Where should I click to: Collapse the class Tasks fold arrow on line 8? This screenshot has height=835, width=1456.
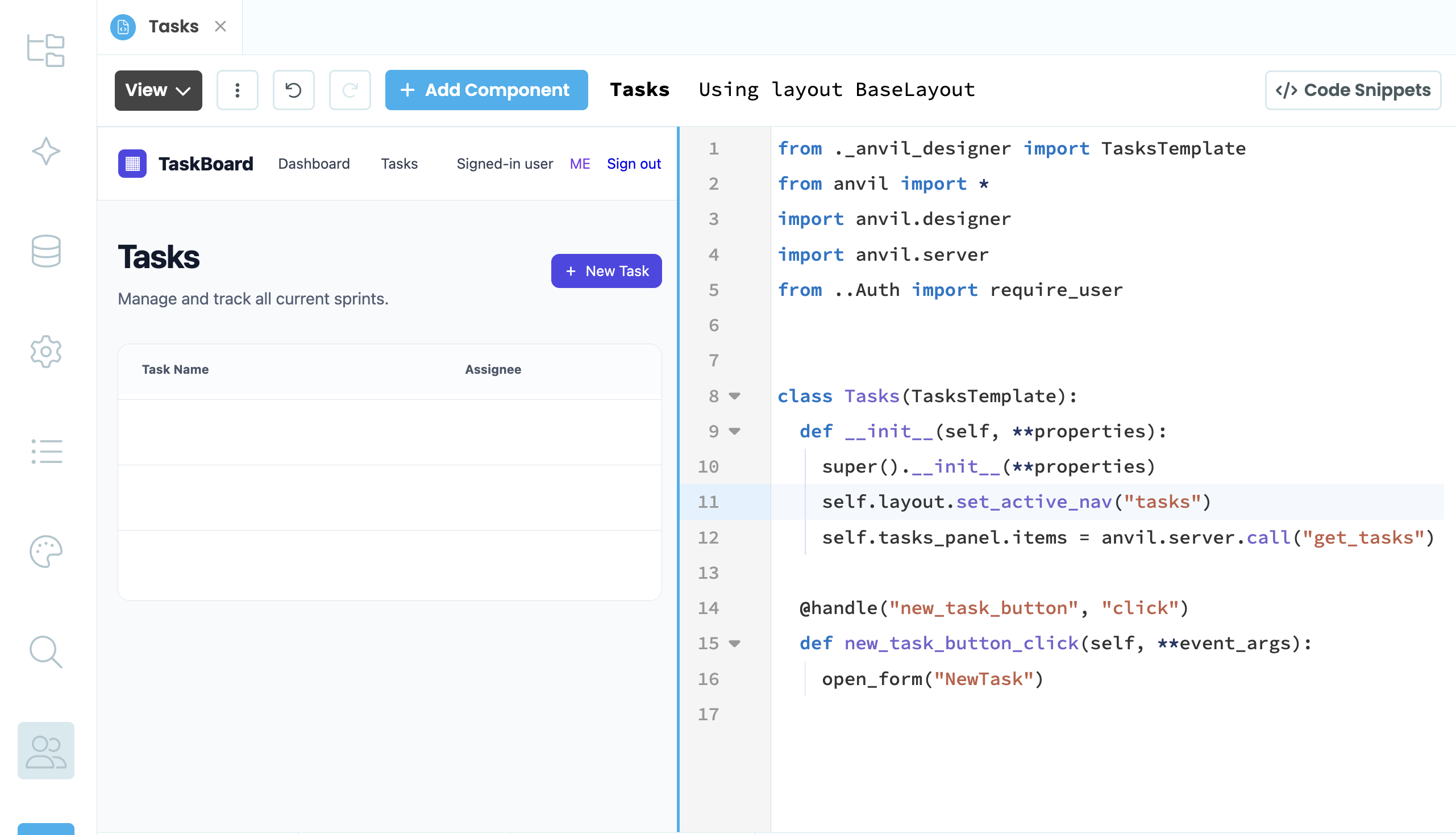point(734,396)
